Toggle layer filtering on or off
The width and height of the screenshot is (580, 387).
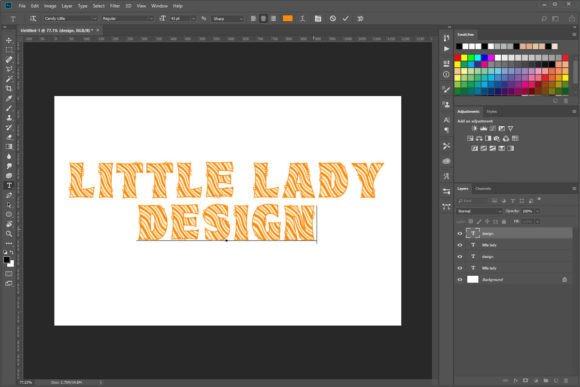[539, 199]
